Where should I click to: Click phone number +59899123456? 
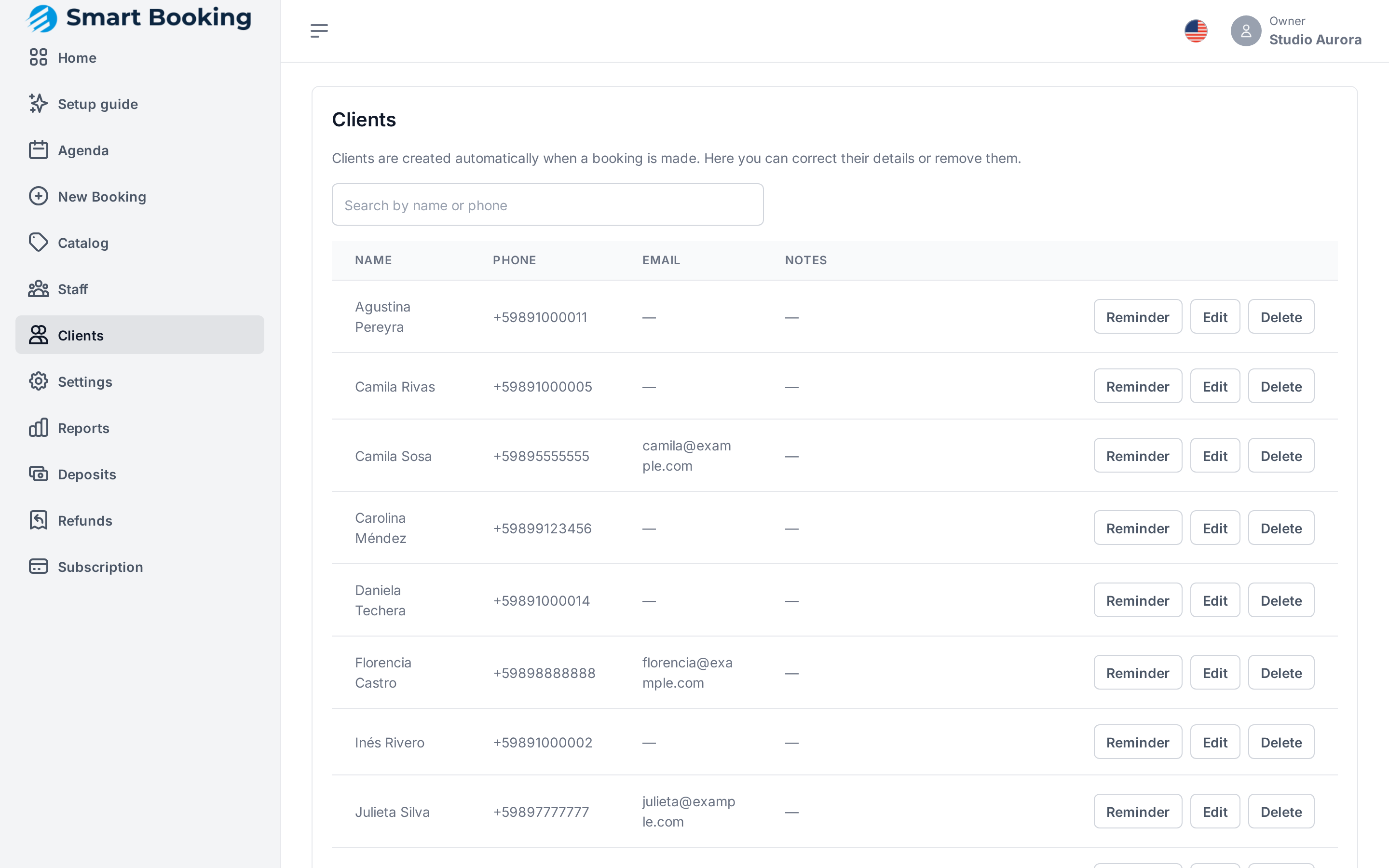coord(542,528)
